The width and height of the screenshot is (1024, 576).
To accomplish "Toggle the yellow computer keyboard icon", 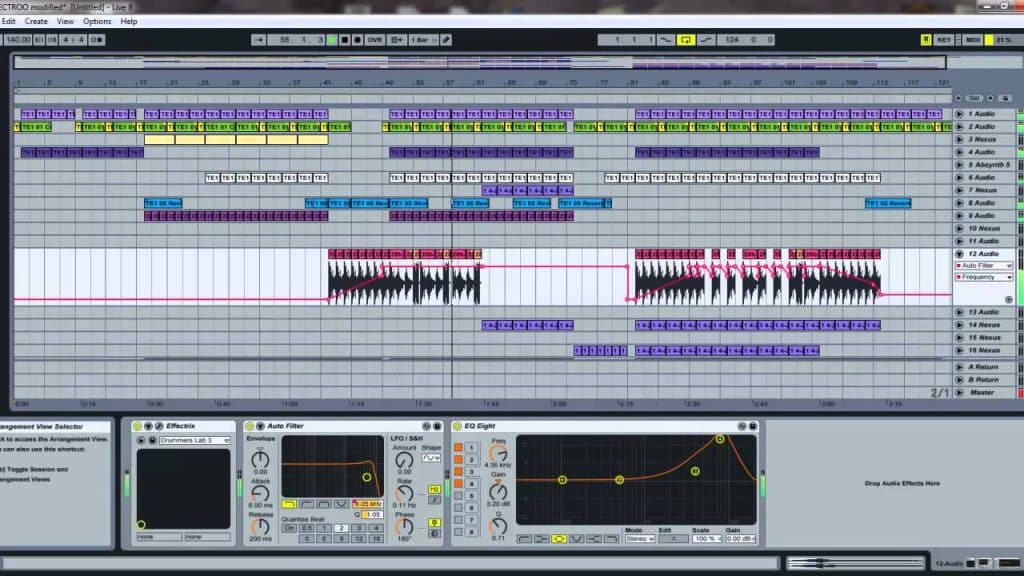I will [925, 40].
